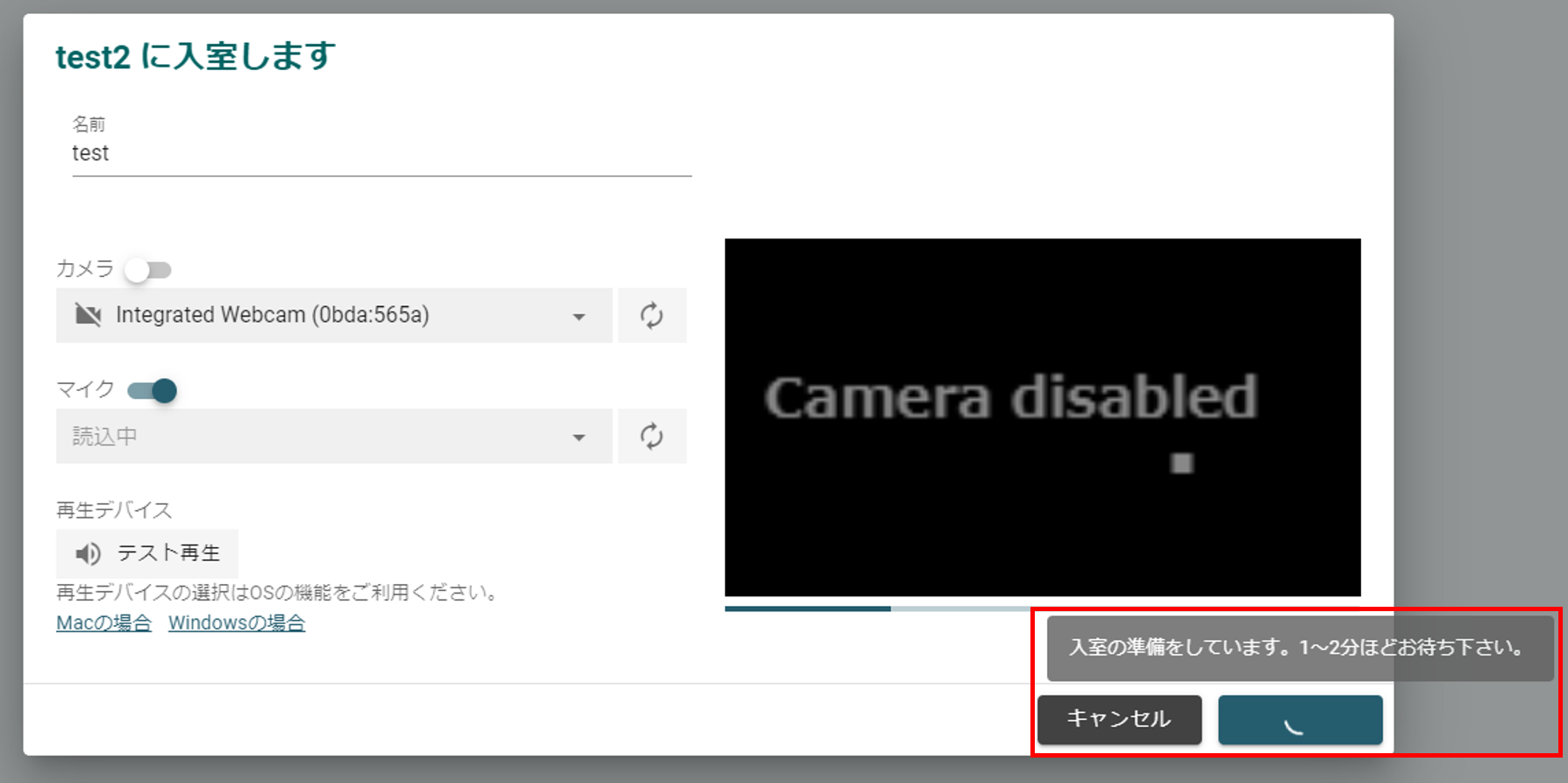
Task: Open the 読込中 microphone selector
Action: click(x=333, y=437)
